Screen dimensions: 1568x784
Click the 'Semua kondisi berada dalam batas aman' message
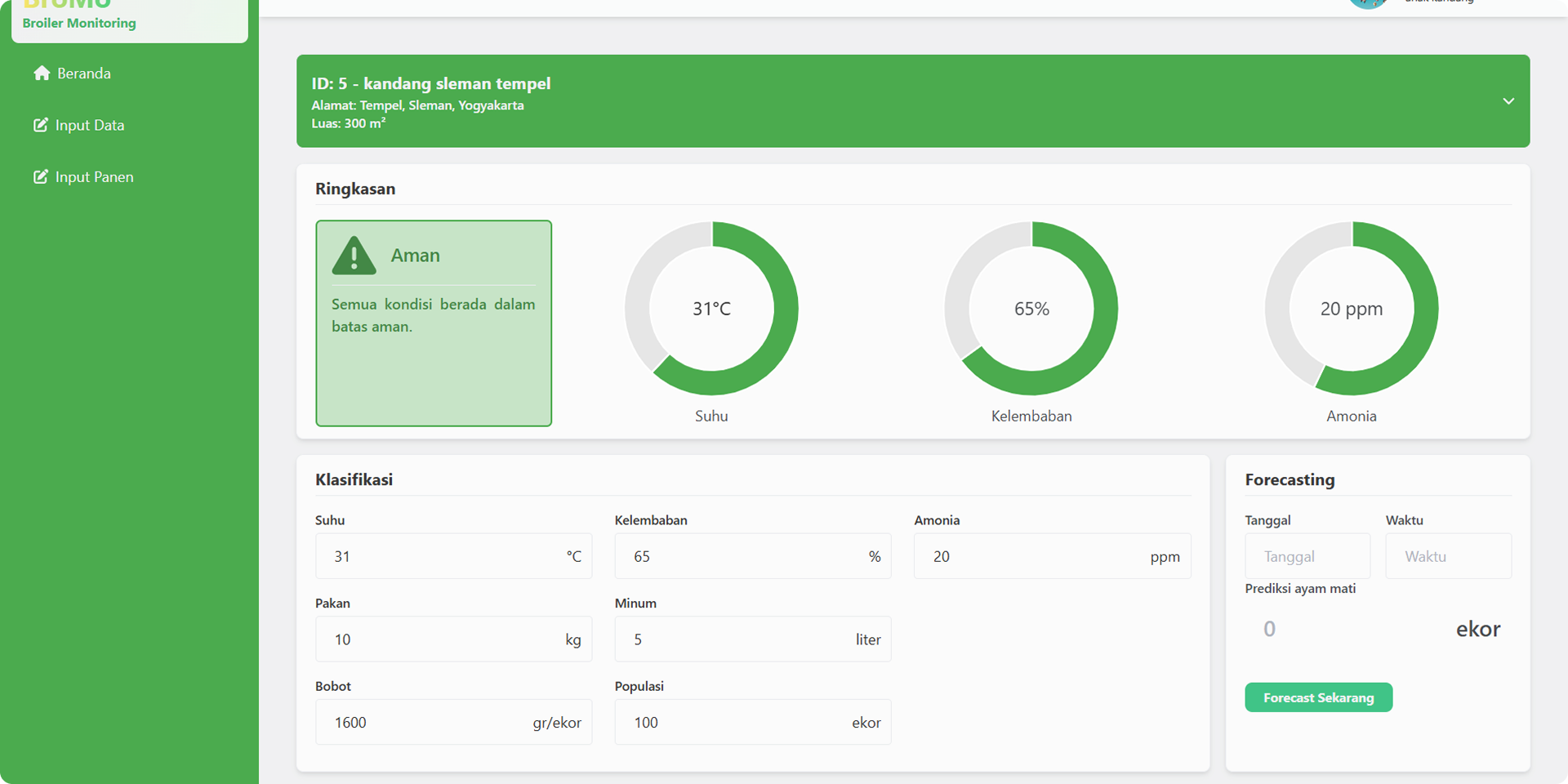tap(434, 315)
